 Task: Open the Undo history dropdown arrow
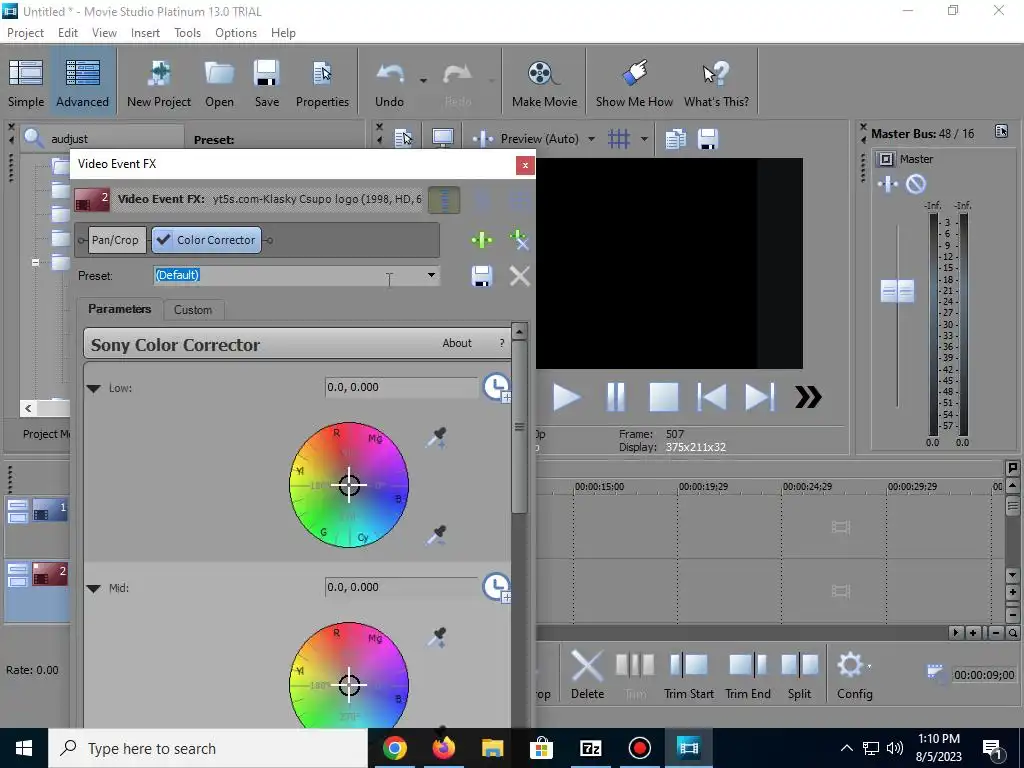point(423,80)
